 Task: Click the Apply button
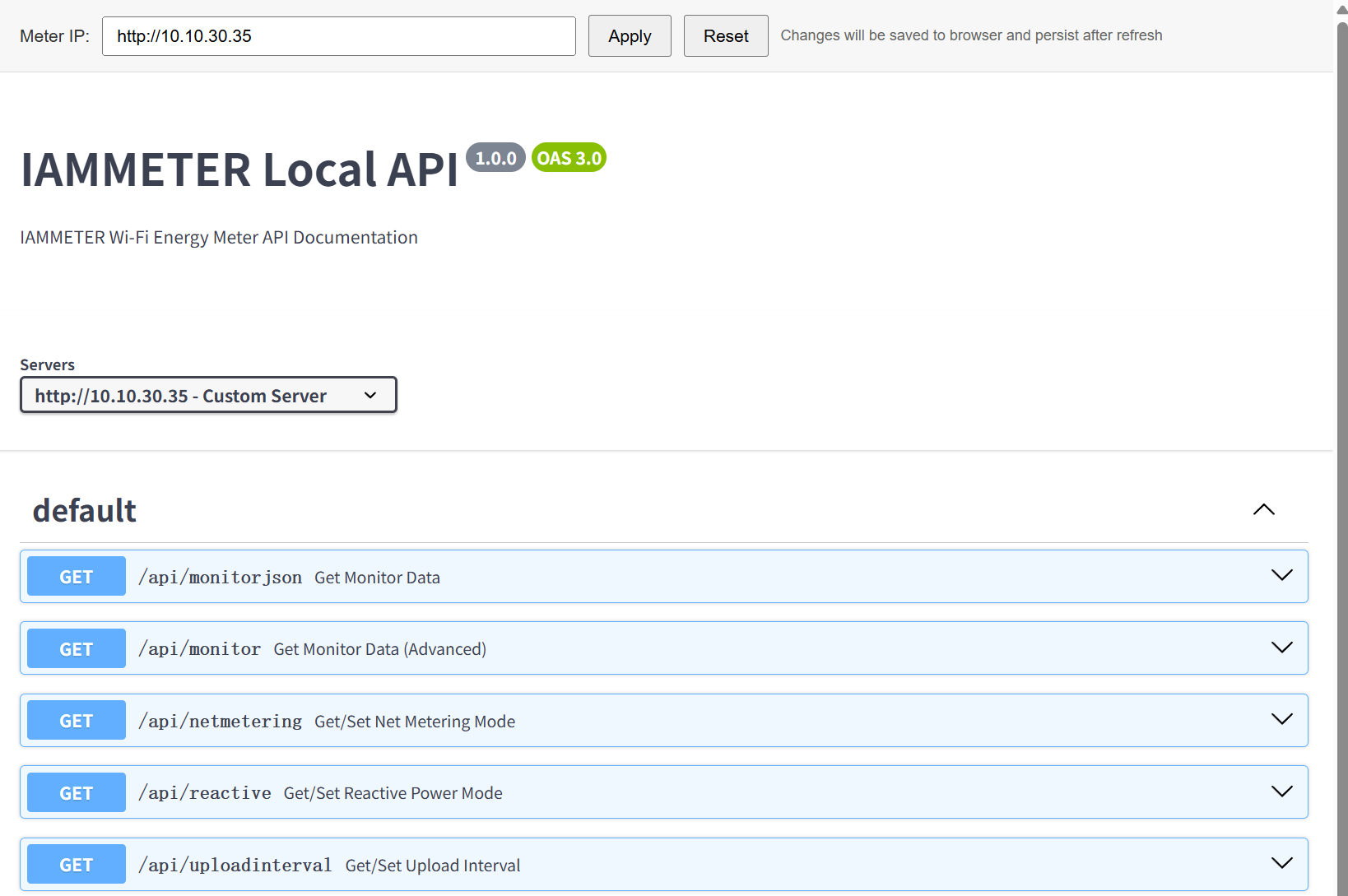coord(630,36)
